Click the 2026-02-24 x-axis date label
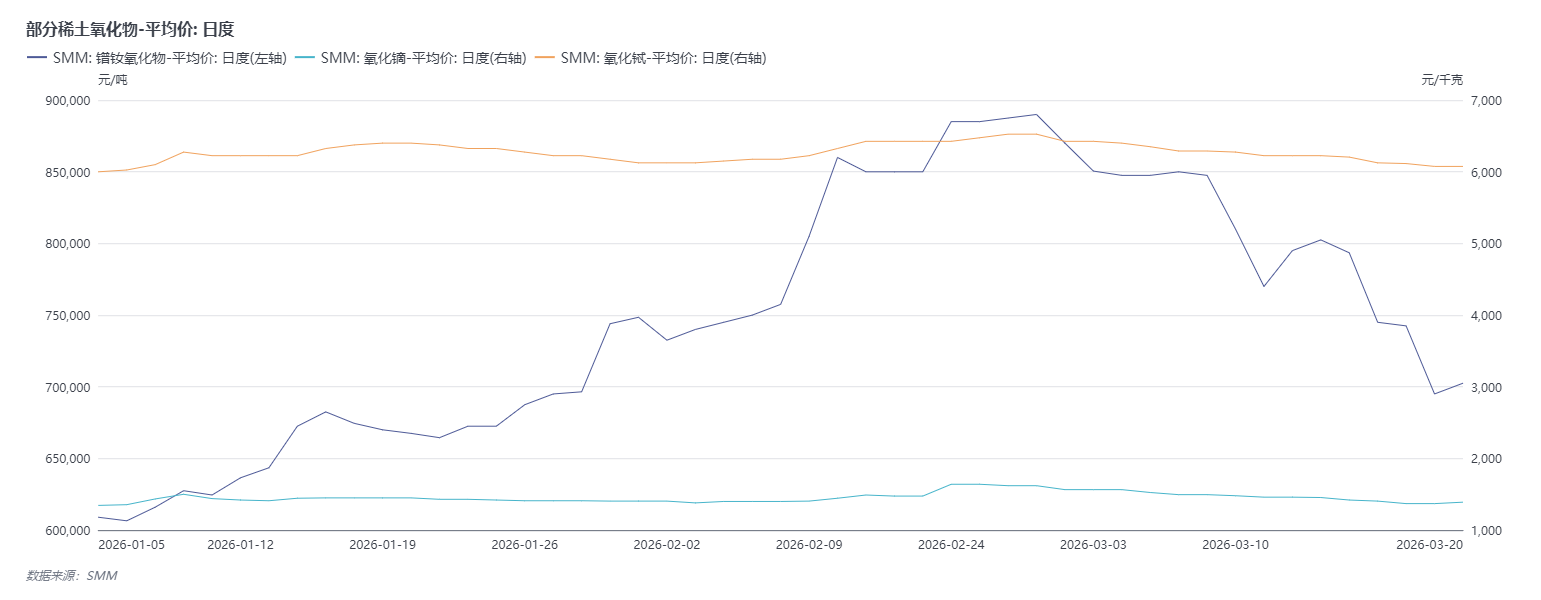Screen dimensions: 1541x600 click(952, 545)
